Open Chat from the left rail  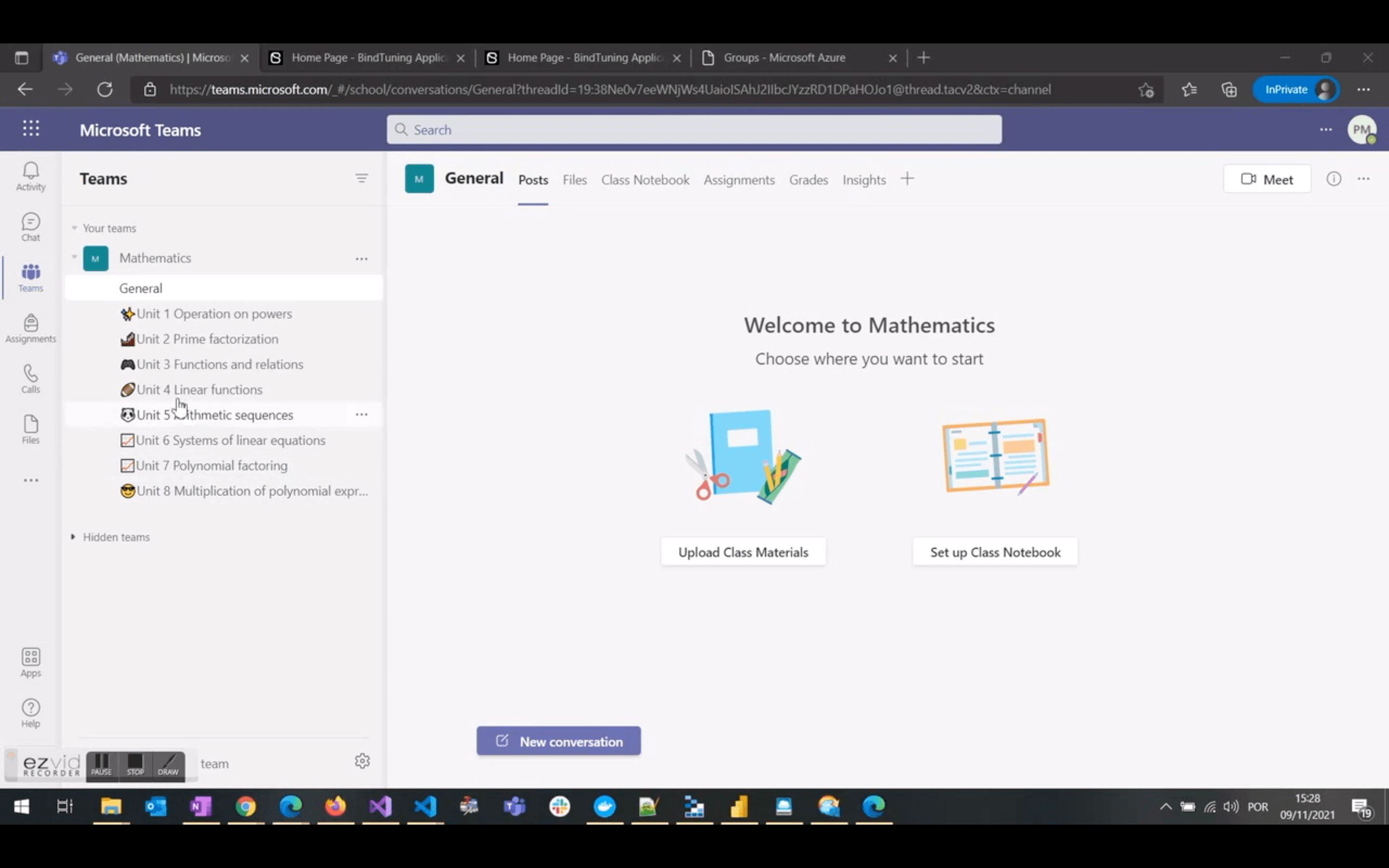tap(30, 227)
